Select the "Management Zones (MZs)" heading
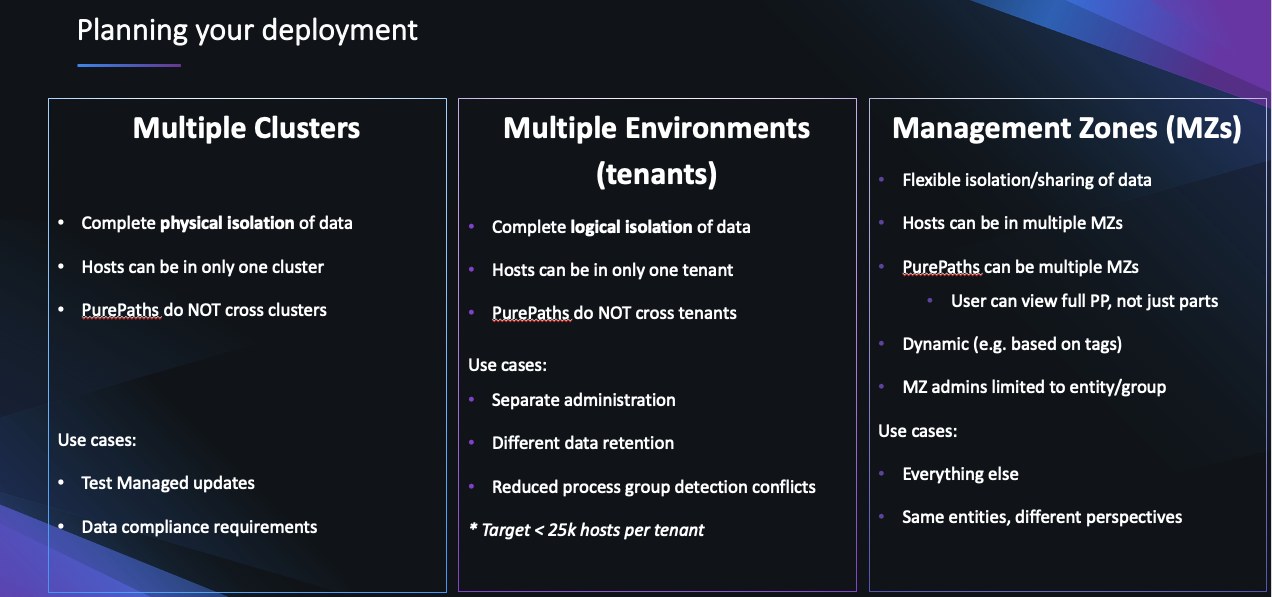Image resolution: width=1272 pixels, height=597 pixels. (x=1066, y=128)
